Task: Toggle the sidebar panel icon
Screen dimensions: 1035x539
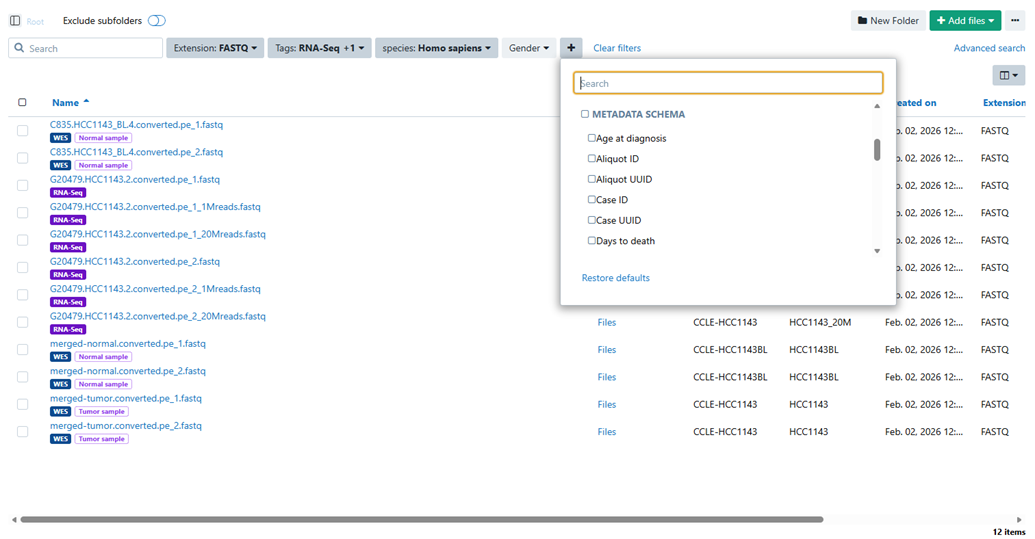Action: [15, 21]
